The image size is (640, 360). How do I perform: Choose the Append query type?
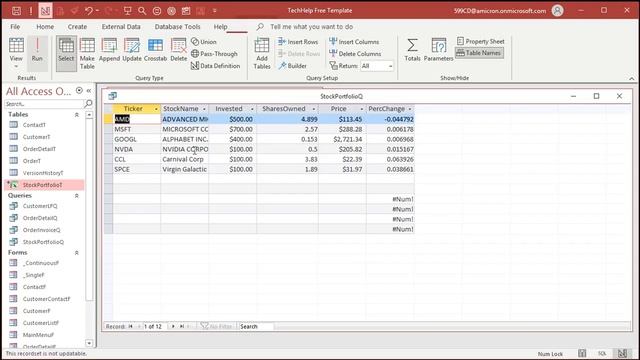(x=109, y=49)
